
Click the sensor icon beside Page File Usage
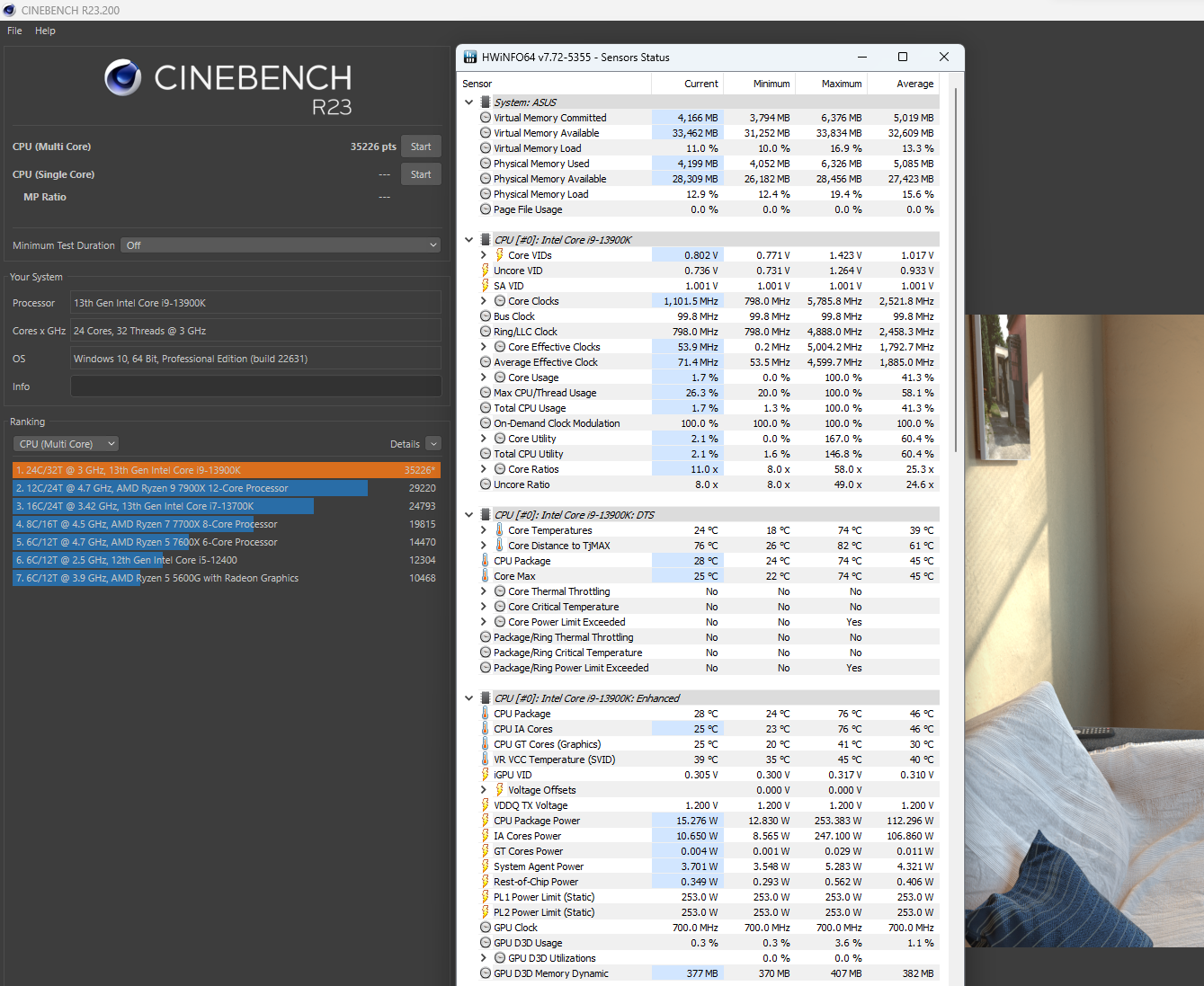[486, 209]
